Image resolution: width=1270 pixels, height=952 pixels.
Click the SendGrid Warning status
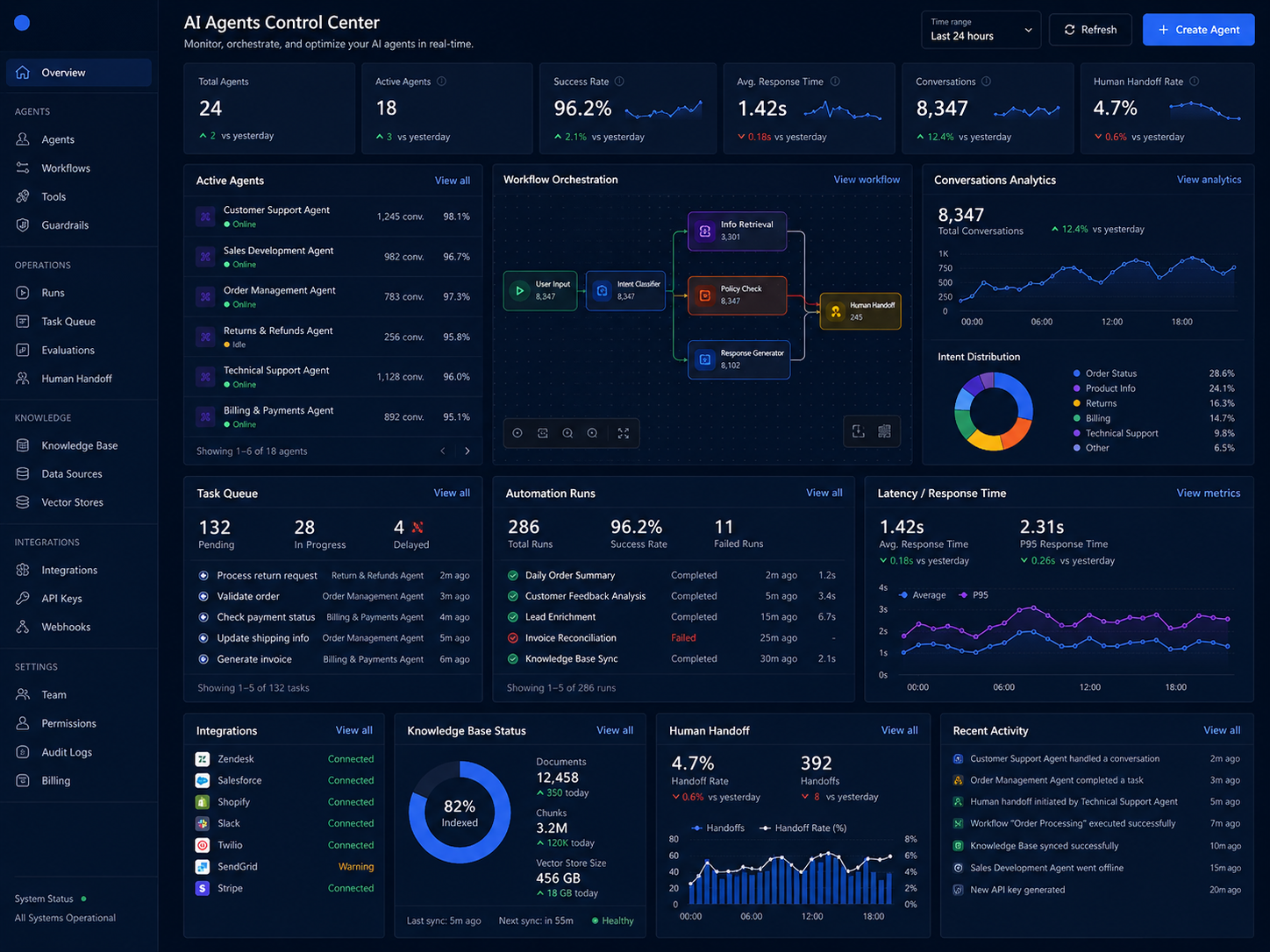(356, 867)
